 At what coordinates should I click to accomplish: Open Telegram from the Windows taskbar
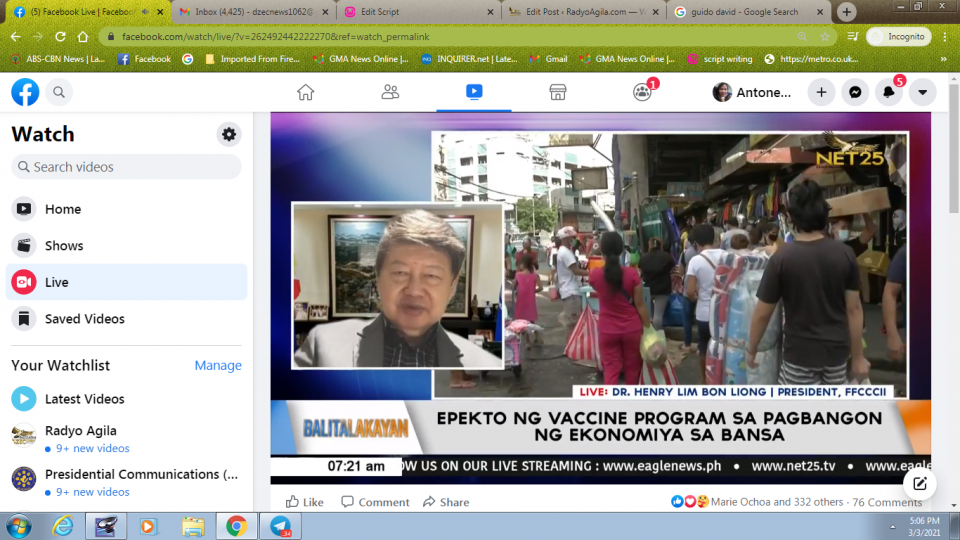280,526
